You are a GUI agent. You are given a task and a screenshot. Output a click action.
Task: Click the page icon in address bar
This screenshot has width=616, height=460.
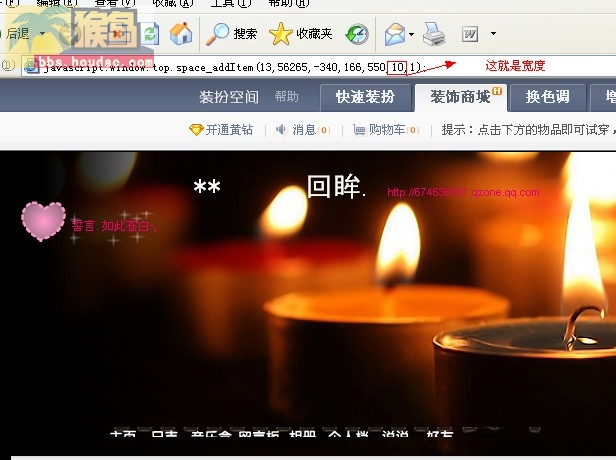click(31, 67)
